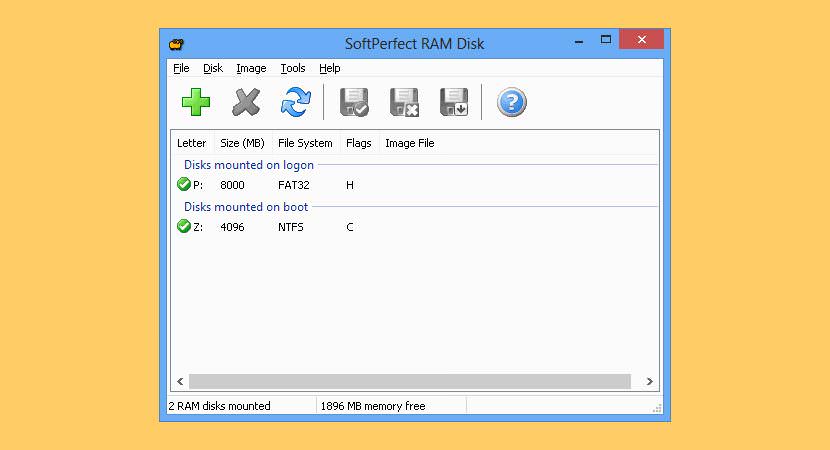Sort by the Flags column header

359,143
